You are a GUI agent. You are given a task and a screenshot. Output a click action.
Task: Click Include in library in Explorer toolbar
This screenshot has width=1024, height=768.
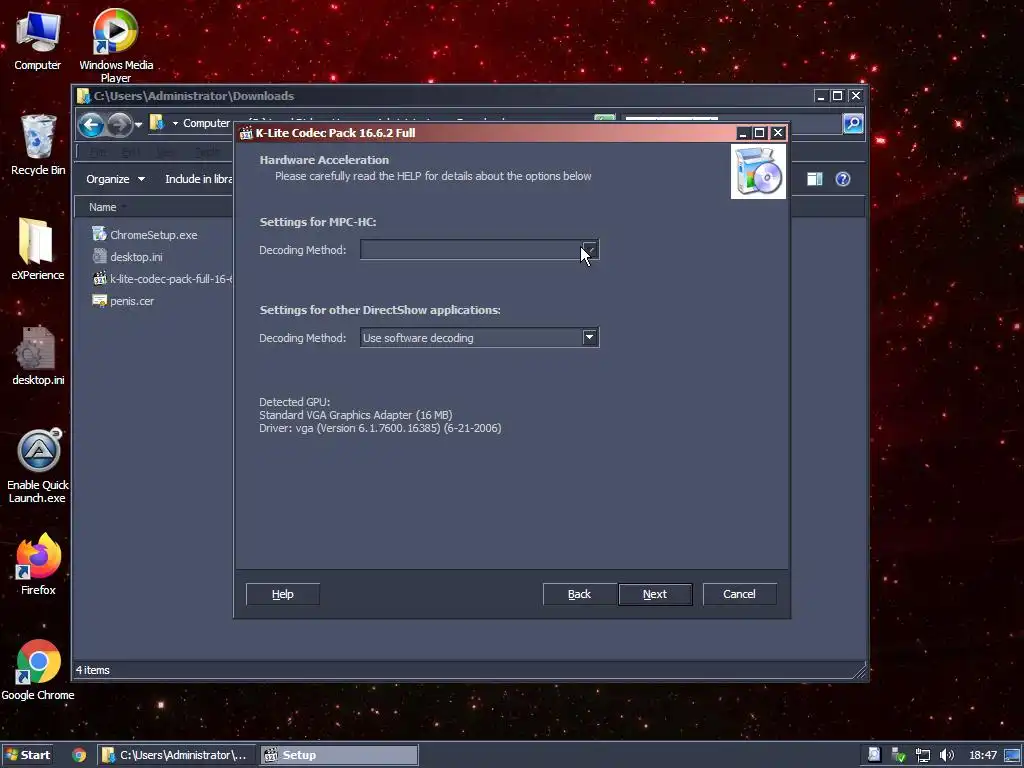[199, 179]
